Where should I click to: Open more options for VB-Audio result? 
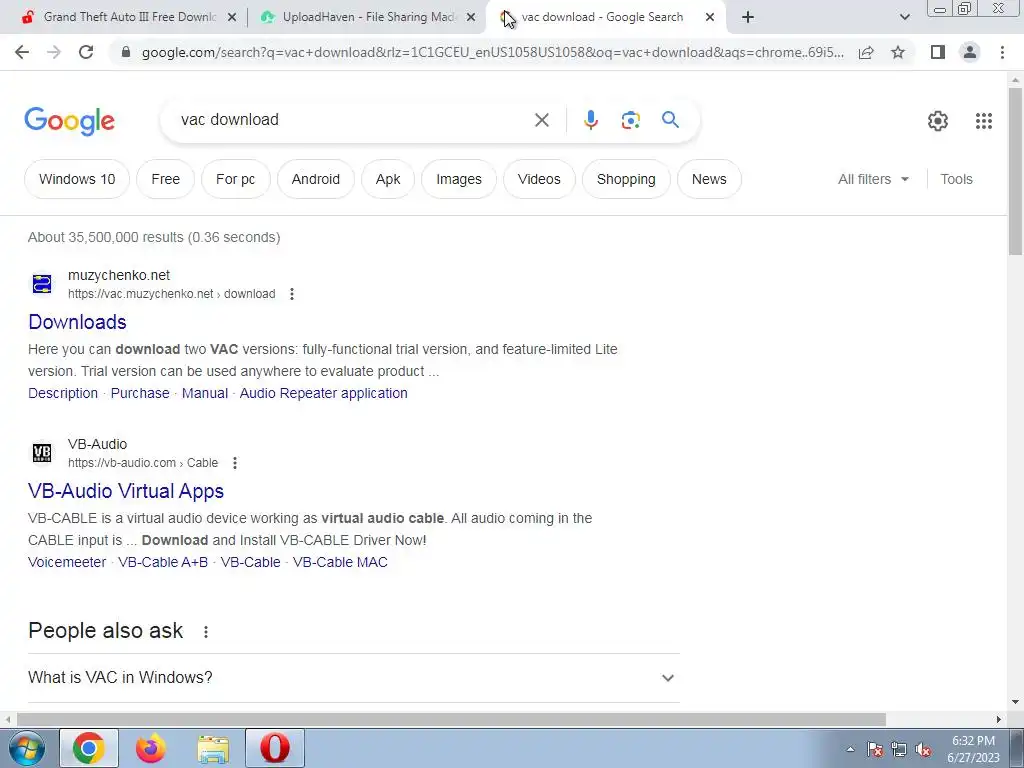point(234,463)
